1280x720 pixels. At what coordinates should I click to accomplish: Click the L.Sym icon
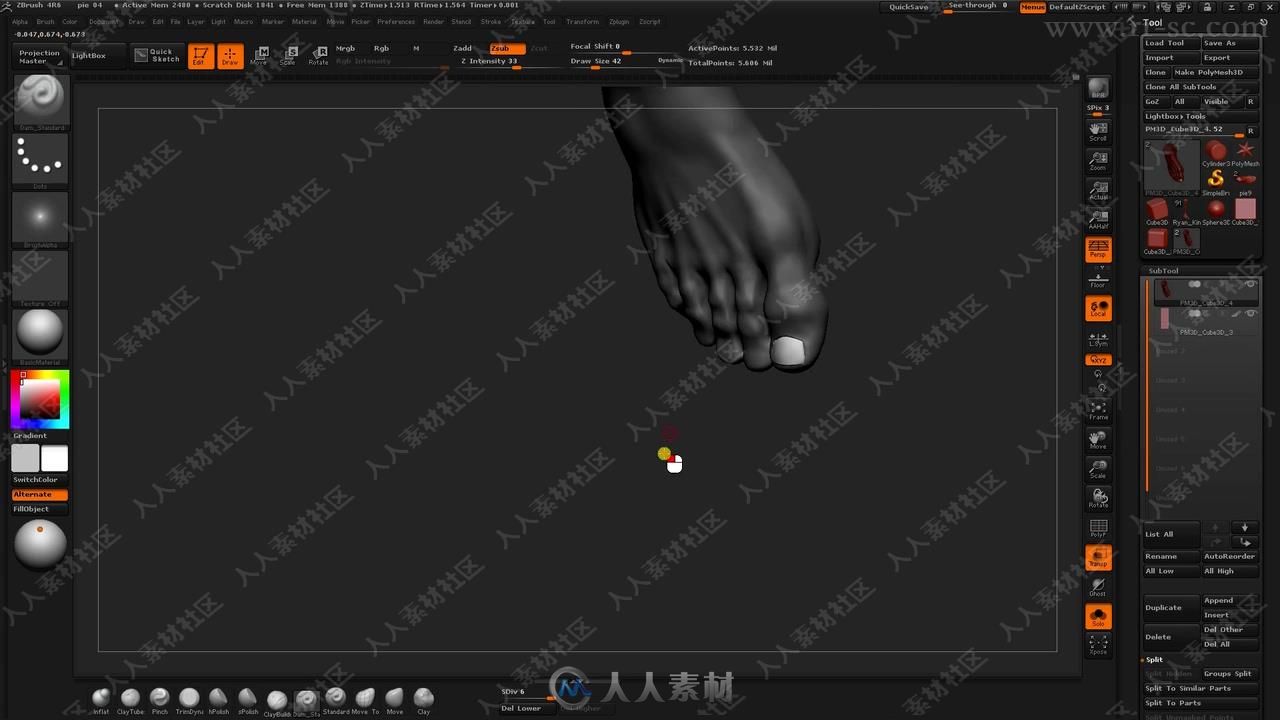coord(1098,339)
